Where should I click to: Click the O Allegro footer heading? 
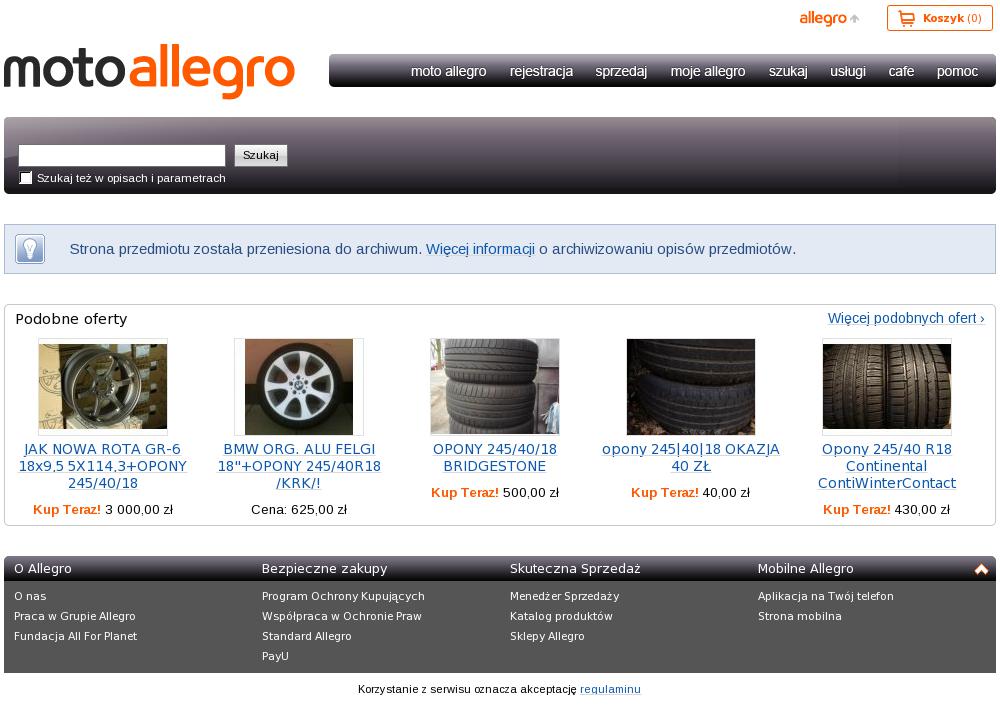[43, 569]
